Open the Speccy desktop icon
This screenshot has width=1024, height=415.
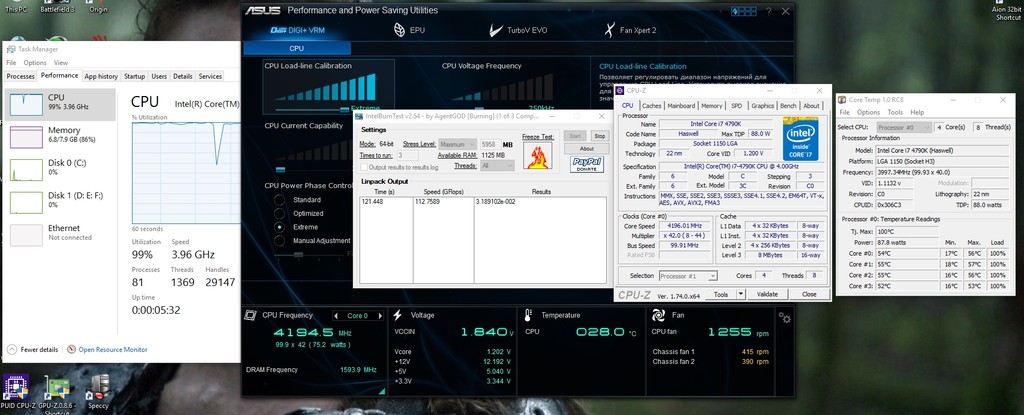click(x=99, y=392)
